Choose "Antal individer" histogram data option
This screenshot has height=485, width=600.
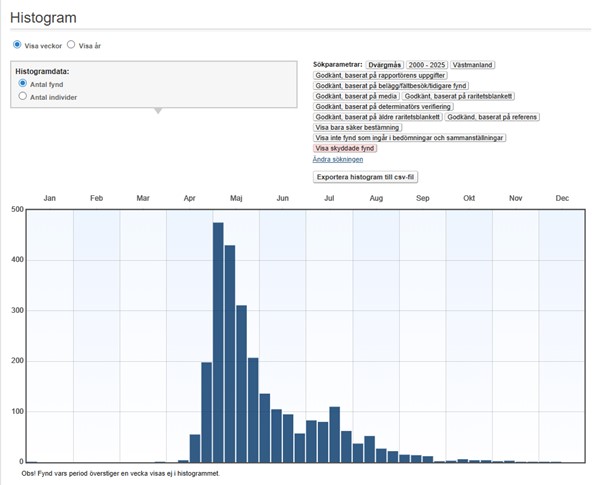coord(23,97)
